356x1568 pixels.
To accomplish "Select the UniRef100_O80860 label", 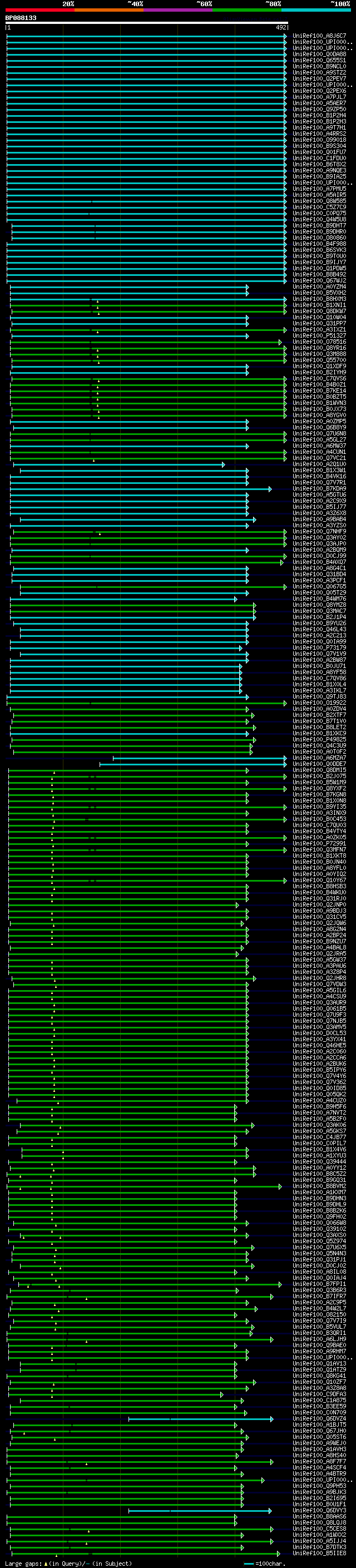I will (319, 238).
